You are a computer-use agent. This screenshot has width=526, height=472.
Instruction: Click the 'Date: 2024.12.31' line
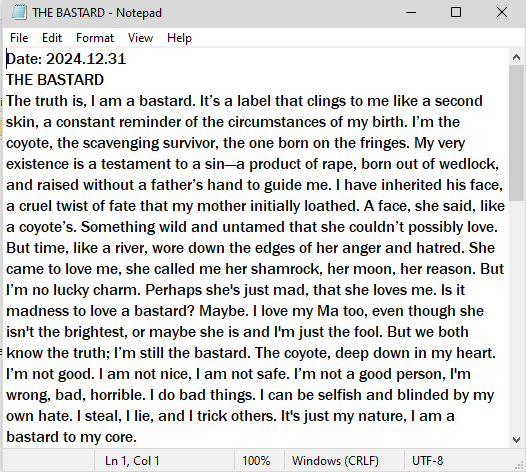[66, 59]
